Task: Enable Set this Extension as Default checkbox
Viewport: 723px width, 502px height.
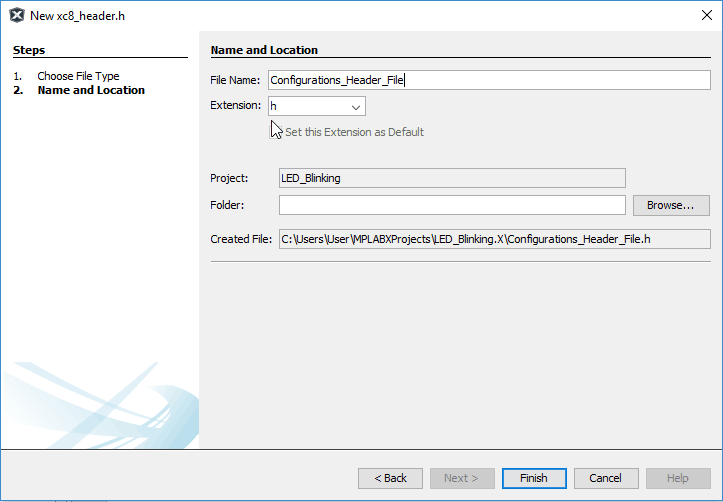Action: pos(276,132)
